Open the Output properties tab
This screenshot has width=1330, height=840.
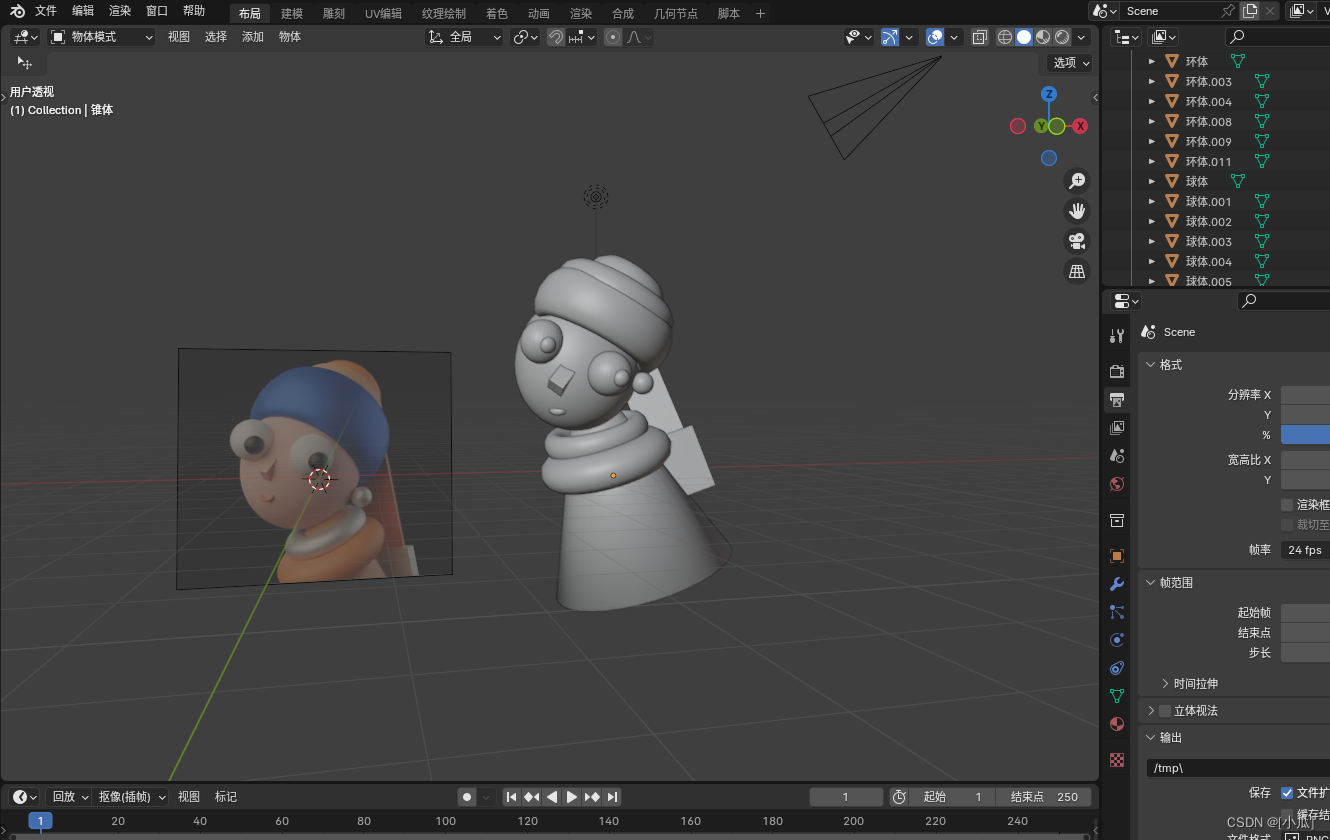pos(1117,399)
